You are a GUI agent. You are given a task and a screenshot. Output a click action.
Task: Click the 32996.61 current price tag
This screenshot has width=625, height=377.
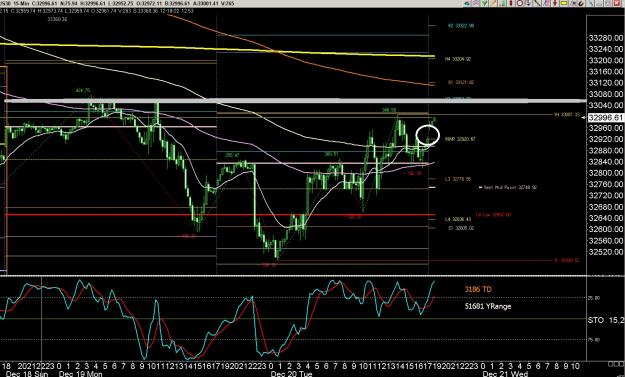click(x=605, y=118)
